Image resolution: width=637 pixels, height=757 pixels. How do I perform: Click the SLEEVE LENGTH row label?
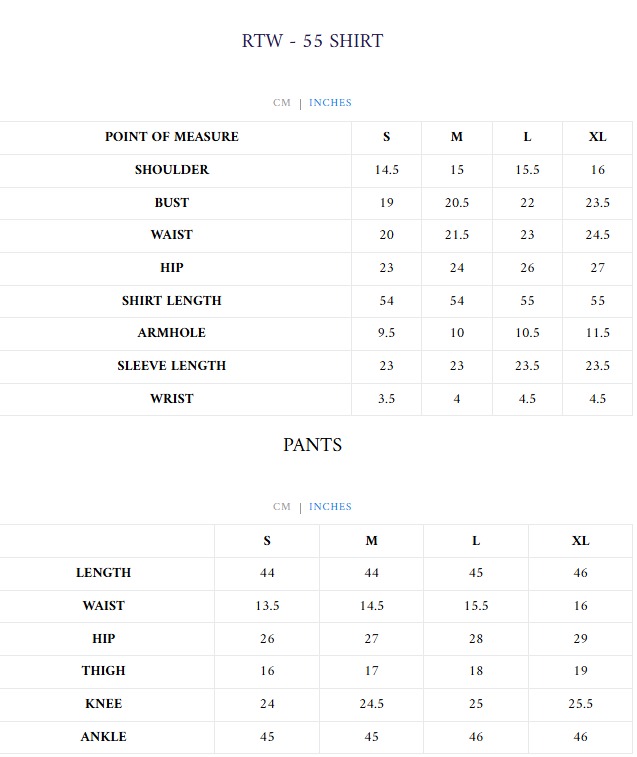click(172, 366)
